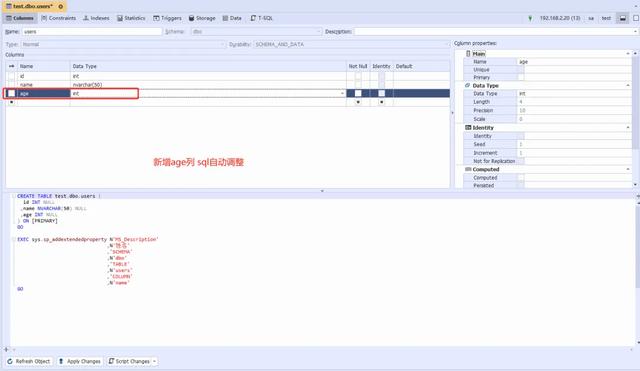Click the key column header icon

click(x=11, y=66)
